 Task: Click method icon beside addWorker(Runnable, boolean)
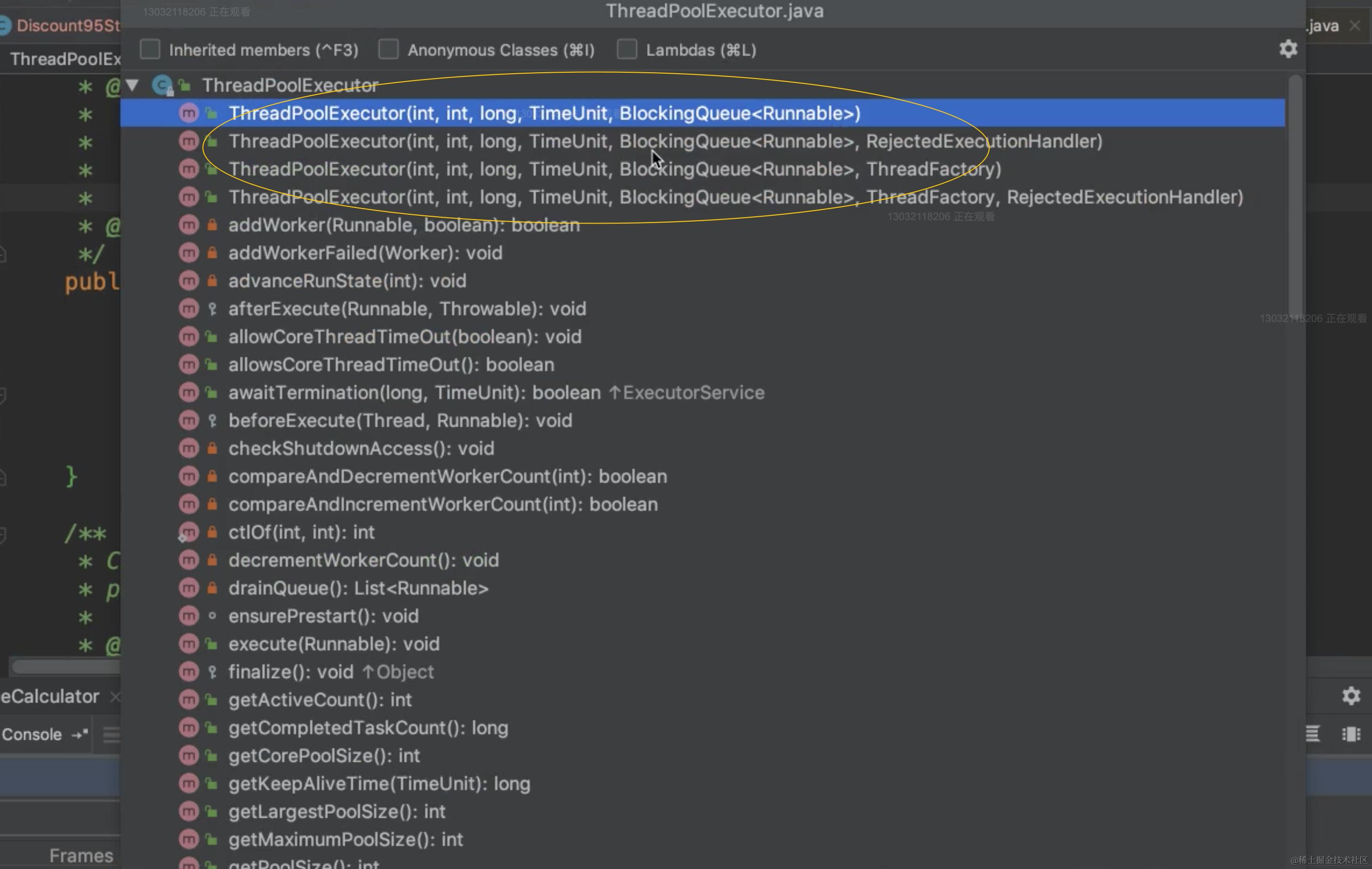pyautogui.click(x=189, y=225)
